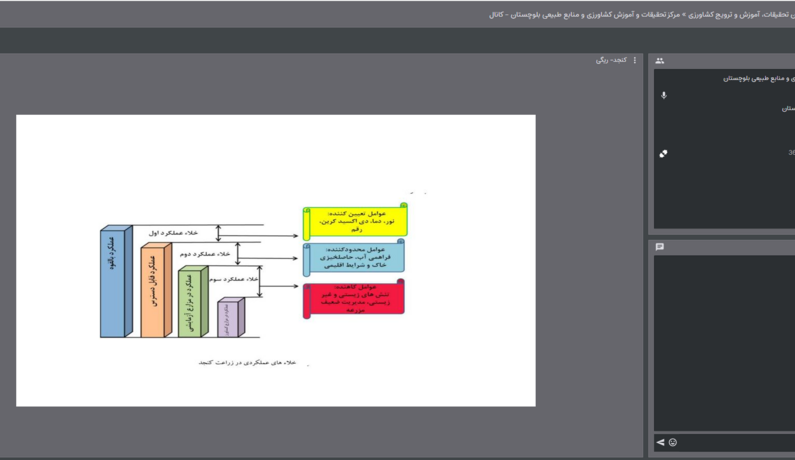Open the attendees pod icon
The width and height of the screenshot is (795, 460).
[x=660, y=61]
